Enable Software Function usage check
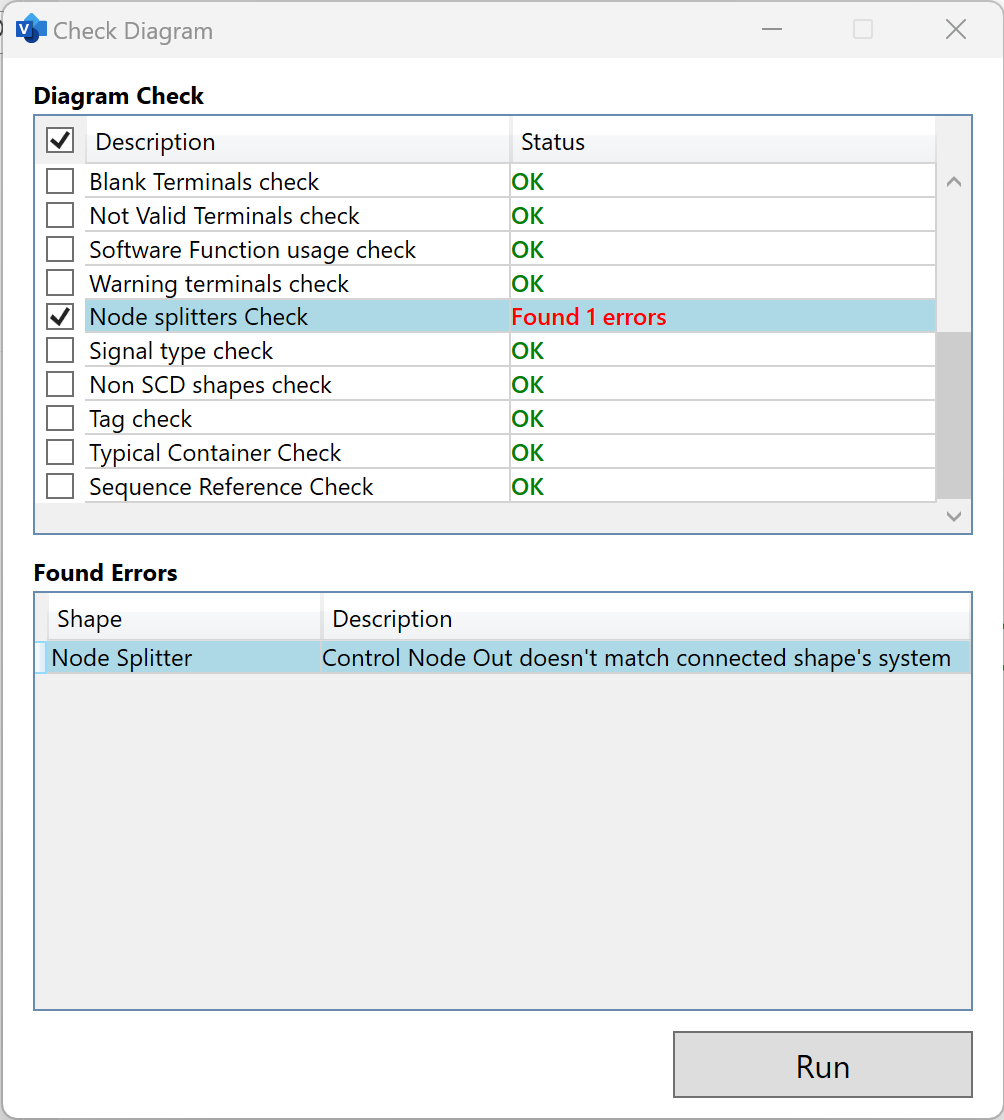 60,249
